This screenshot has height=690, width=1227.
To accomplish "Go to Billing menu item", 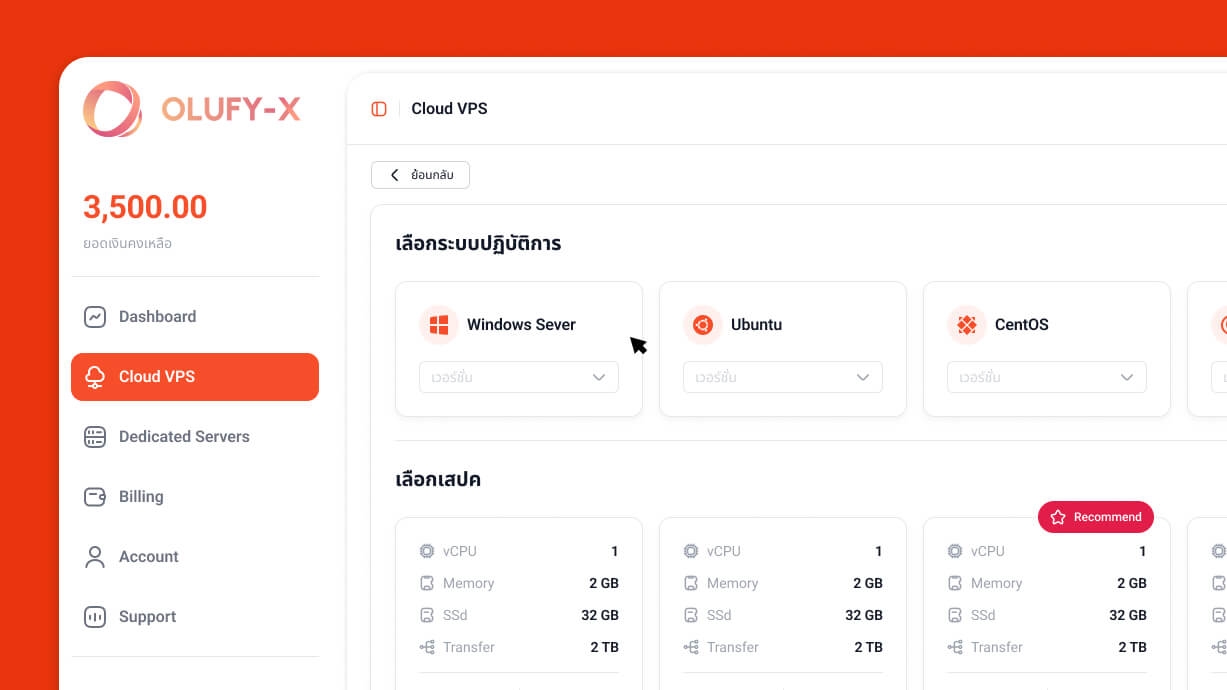I will [x=195, y=497].
